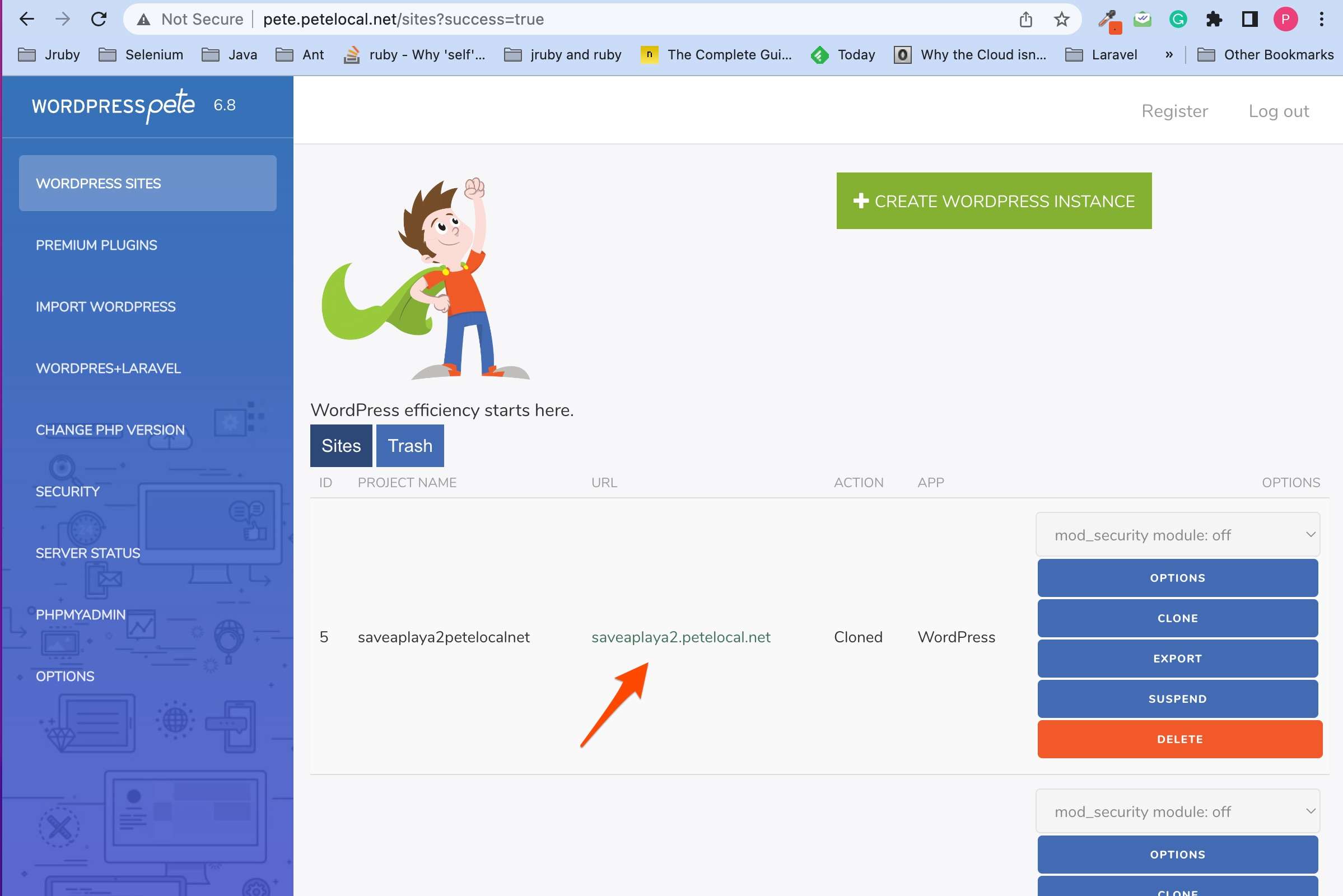This screenshot has height=896, width=1343.
Task: Open saveaplaya2.petelocal.net link
Action: [680, 637]
